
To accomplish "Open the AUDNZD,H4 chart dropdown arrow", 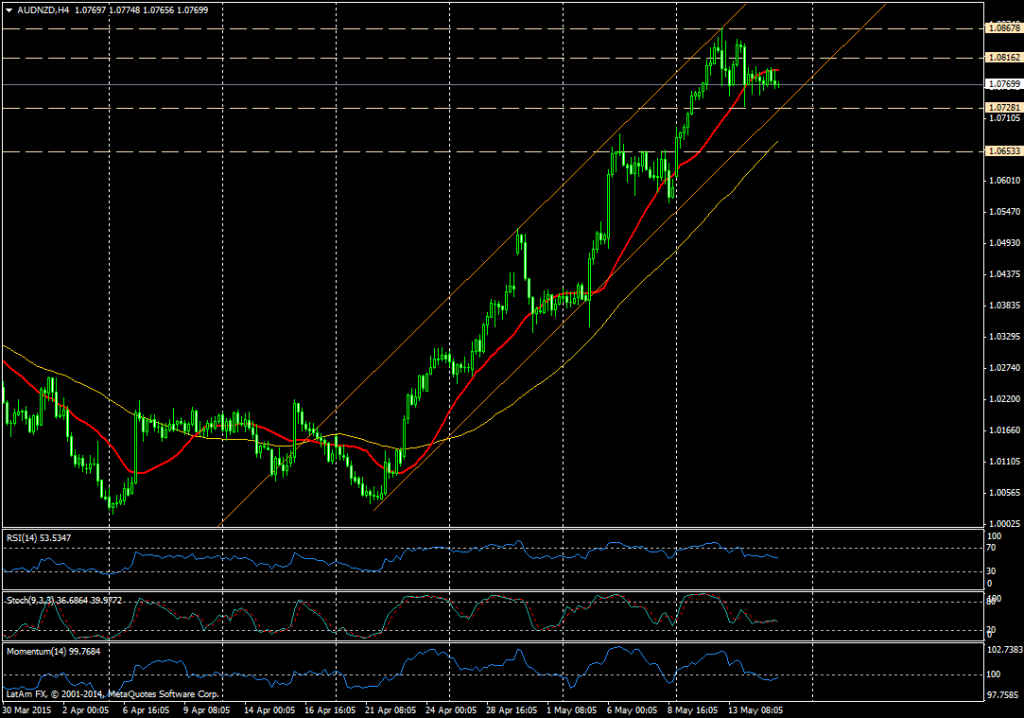I will click(10, 9).
